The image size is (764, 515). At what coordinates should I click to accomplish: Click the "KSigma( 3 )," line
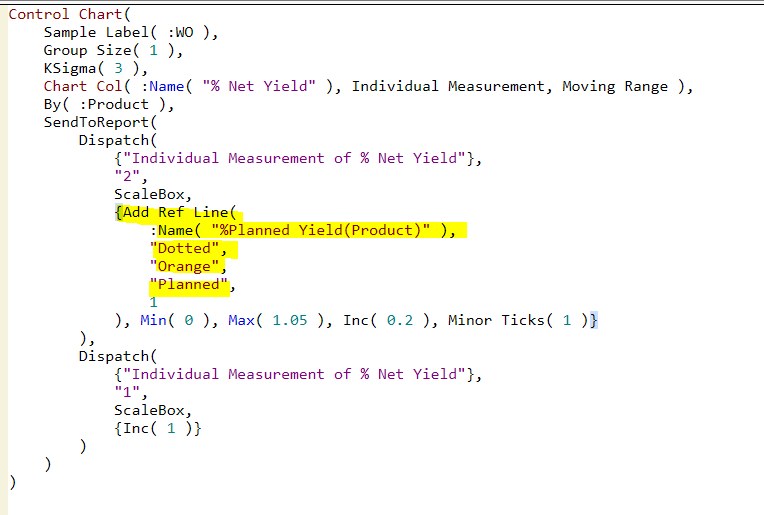click(96, 69)
